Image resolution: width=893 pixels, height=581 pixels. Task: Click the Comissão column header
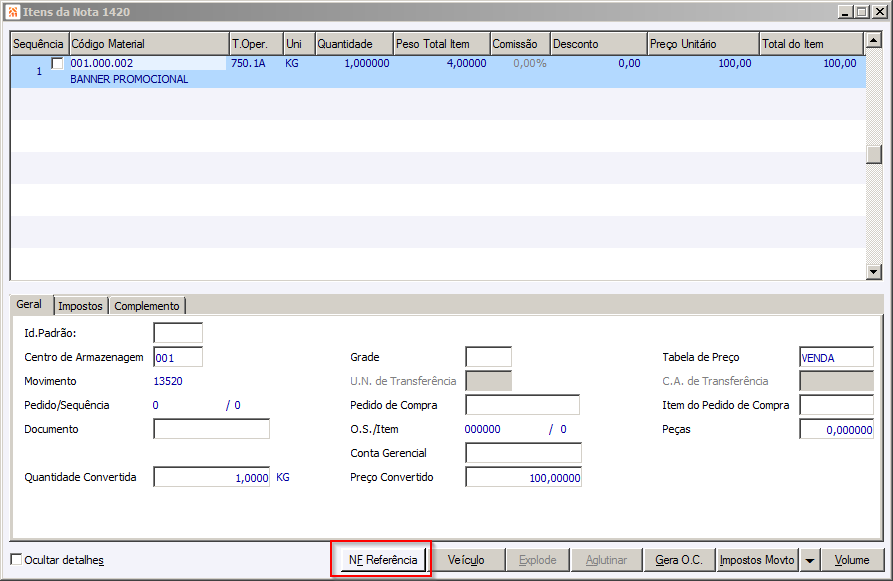(521, 44)
